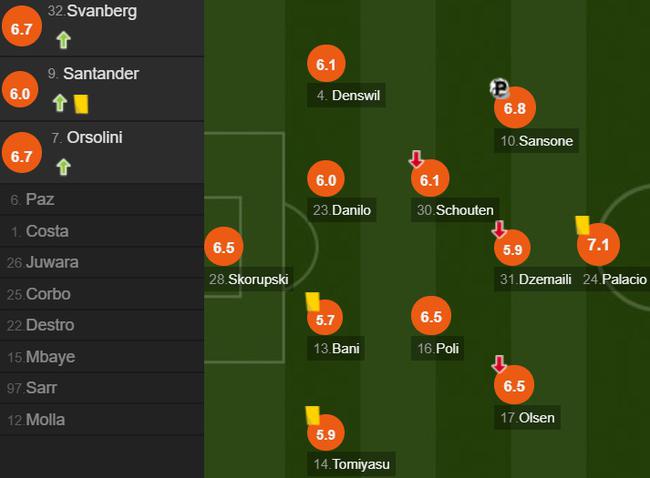
Task: Click green sub-in arrow under Orsolini
Action: click(x=63, y=166)
